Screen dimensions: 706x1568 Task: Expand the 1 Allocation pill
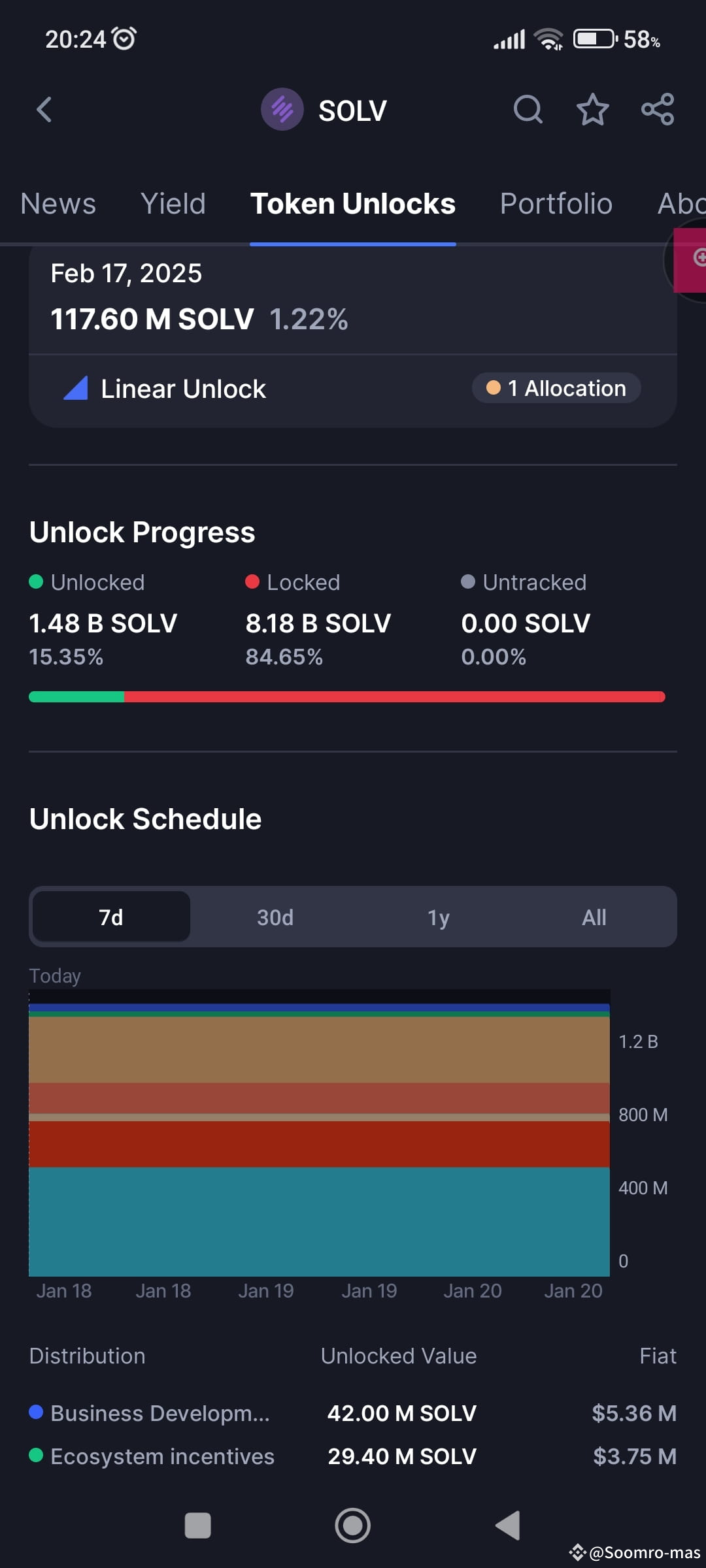point(556,387)
